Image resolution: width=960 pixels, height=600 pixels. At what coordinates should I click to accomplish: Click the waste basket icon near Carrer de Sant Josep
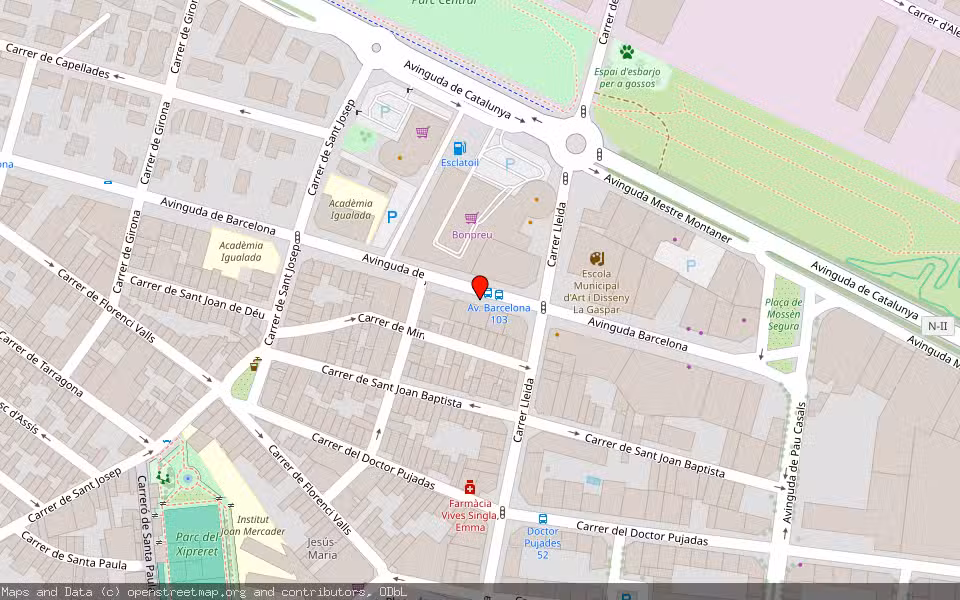254,364
